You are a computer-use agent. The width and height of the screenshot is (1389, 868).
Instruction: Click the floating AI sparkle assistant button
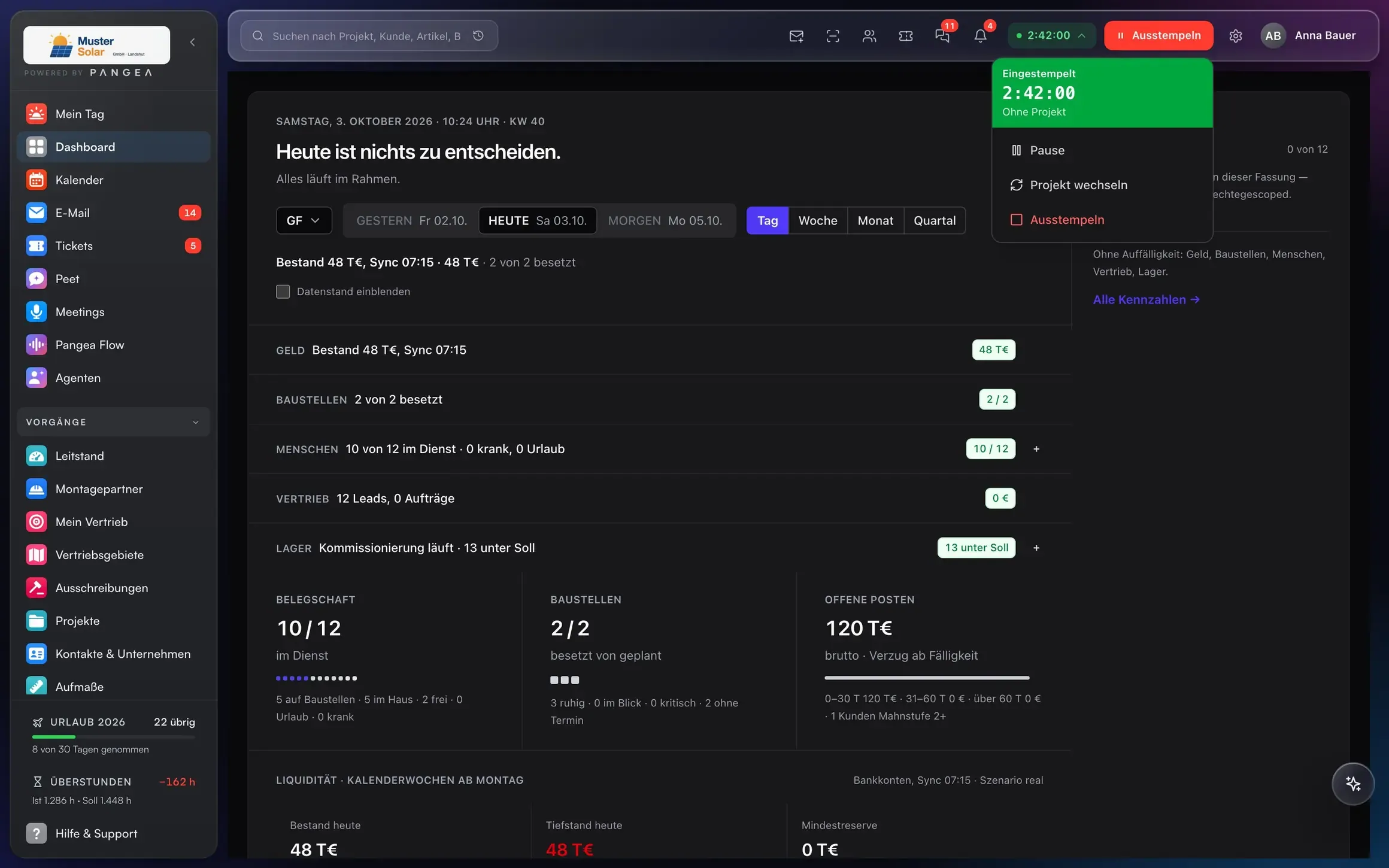pyautogui.click(x=1352, y=784)
